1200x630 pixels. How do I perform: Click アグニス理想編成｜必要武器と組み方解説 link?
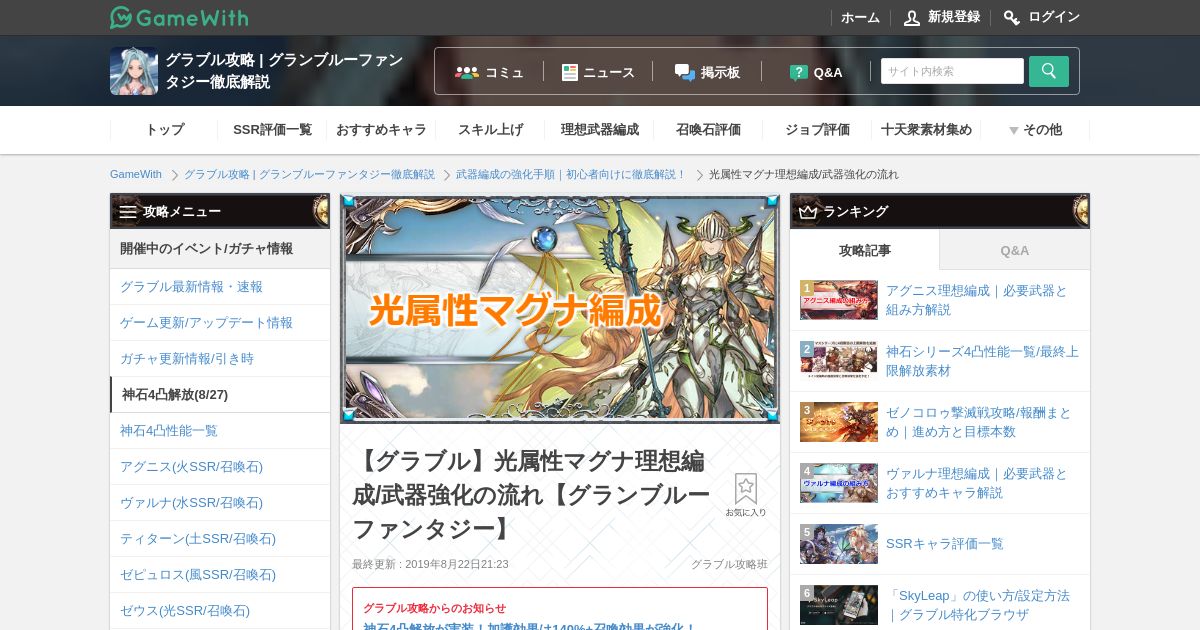pyautogui.click(x=977, y=300)
